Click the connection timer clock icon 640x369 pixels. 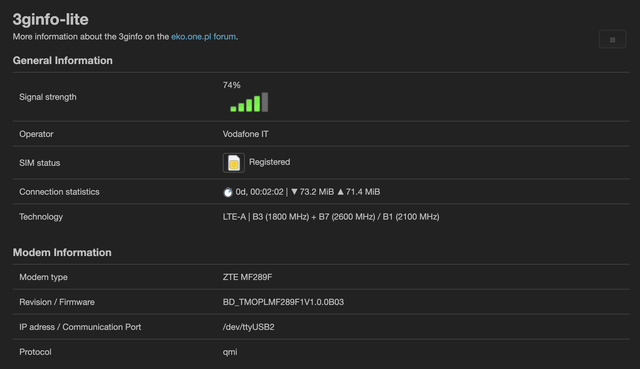coord(228,192)
